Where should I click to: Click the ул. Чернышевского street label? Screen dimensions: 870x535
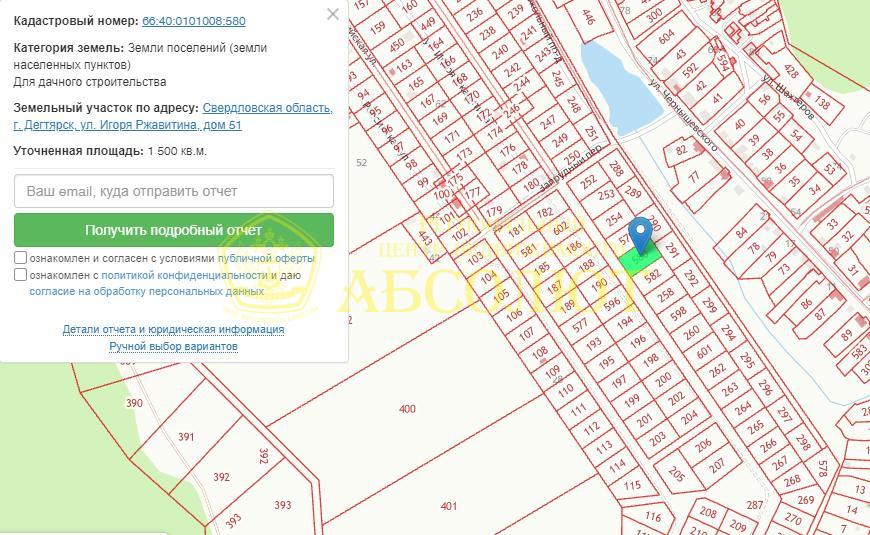pyautogui.click(x=684, y=115)
